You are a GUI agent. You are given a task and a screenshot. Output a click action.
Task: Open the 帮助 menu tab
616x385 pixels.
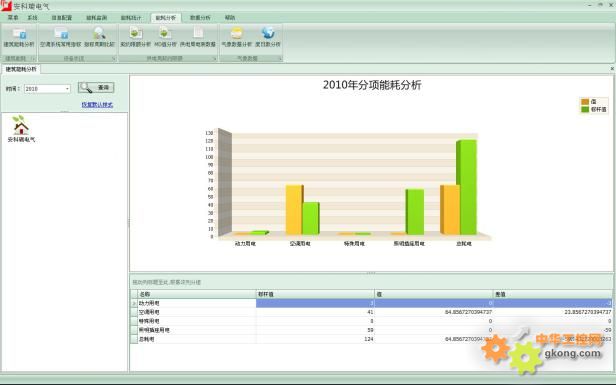click(x=230, y=18)
